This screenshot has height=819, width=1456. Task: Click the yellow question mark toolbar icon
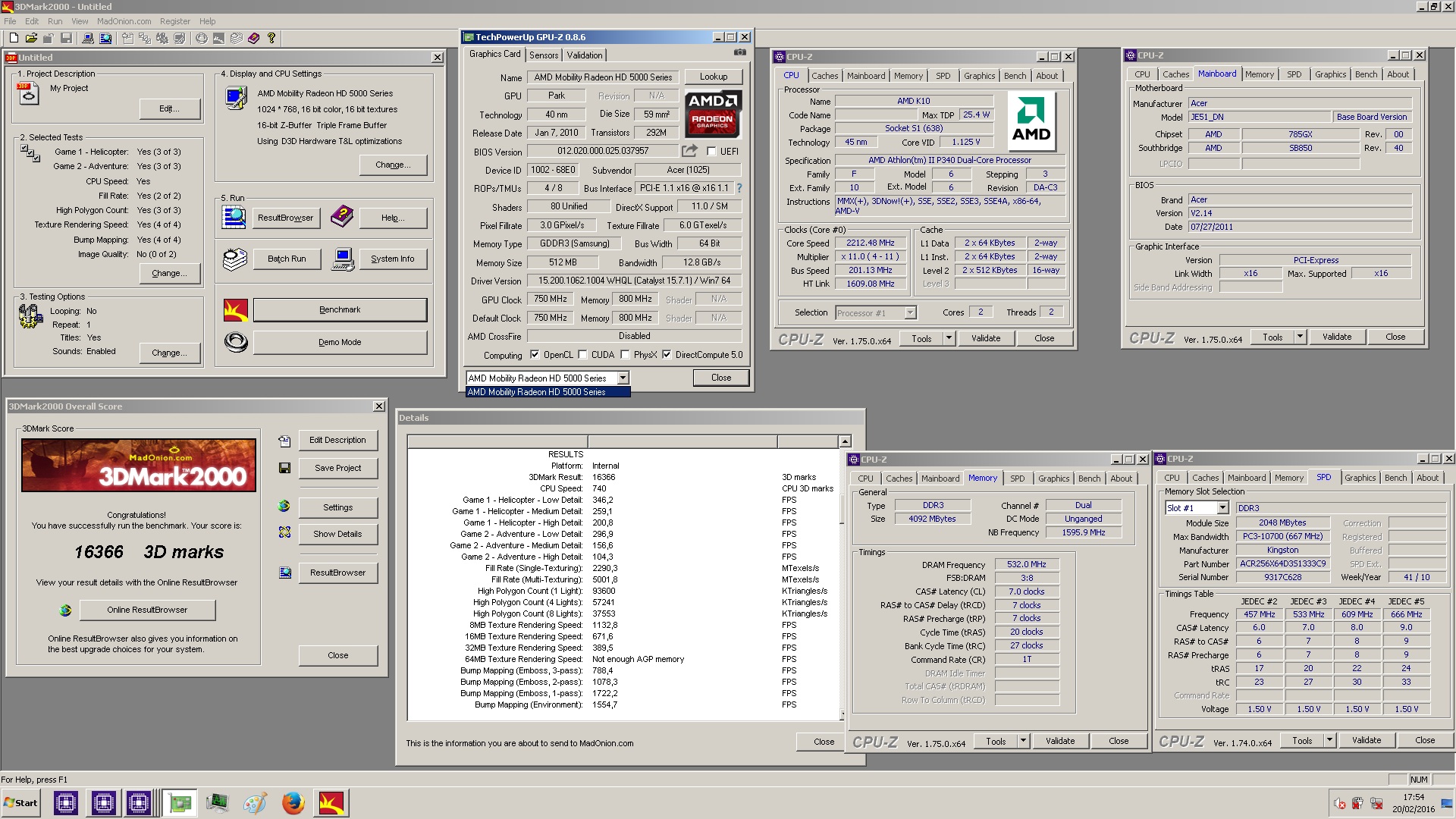pos(271,38)
